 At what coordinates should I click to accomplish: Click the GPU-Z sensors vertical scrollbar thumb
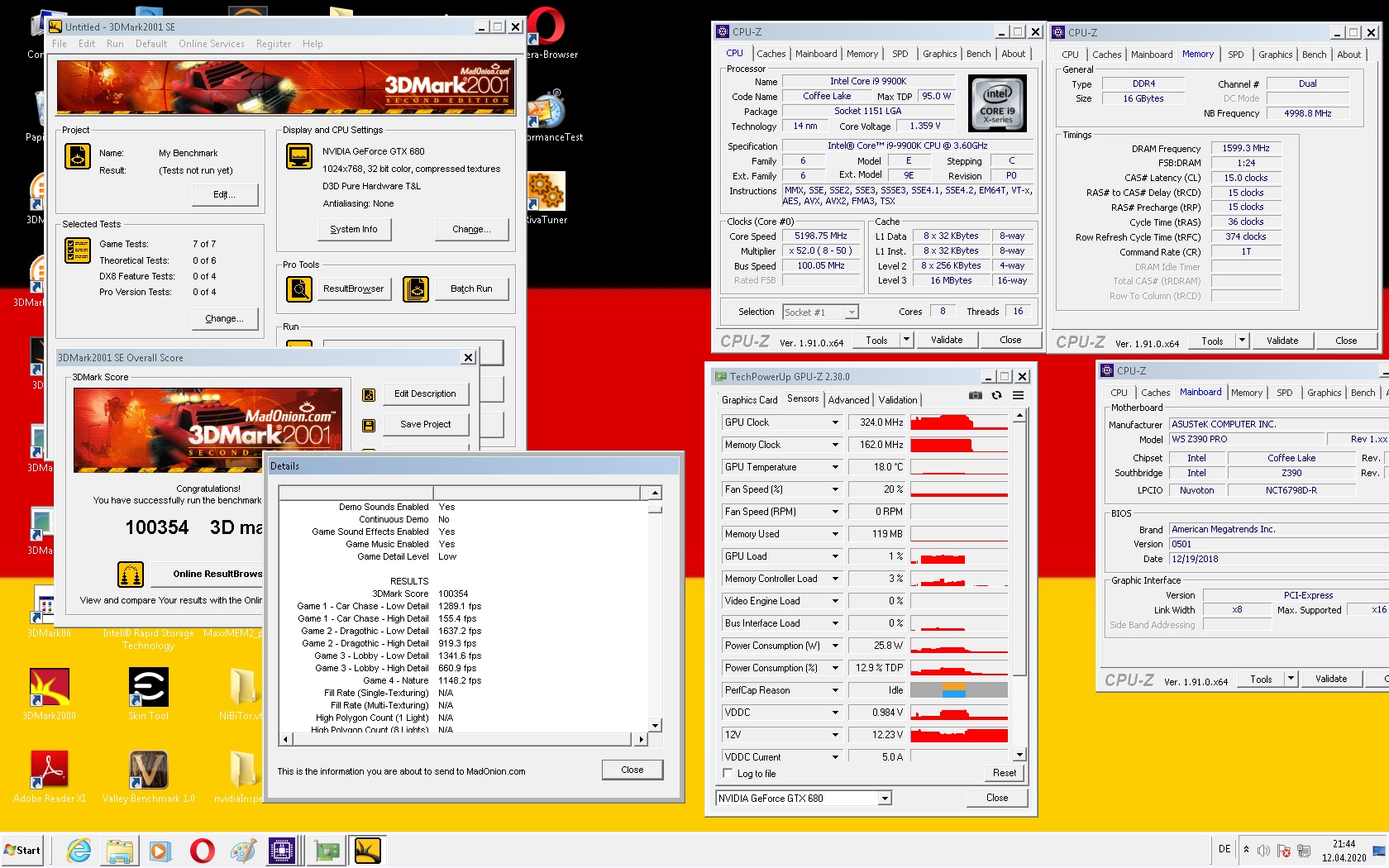pyautogui.click(x=1019, y=549)
